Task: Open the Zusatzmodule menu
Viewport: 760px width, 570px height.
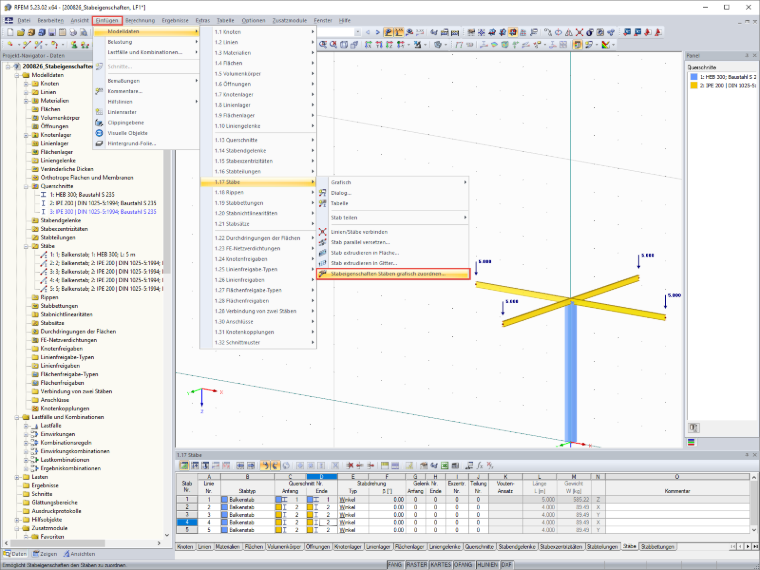Action: [289, 20]
